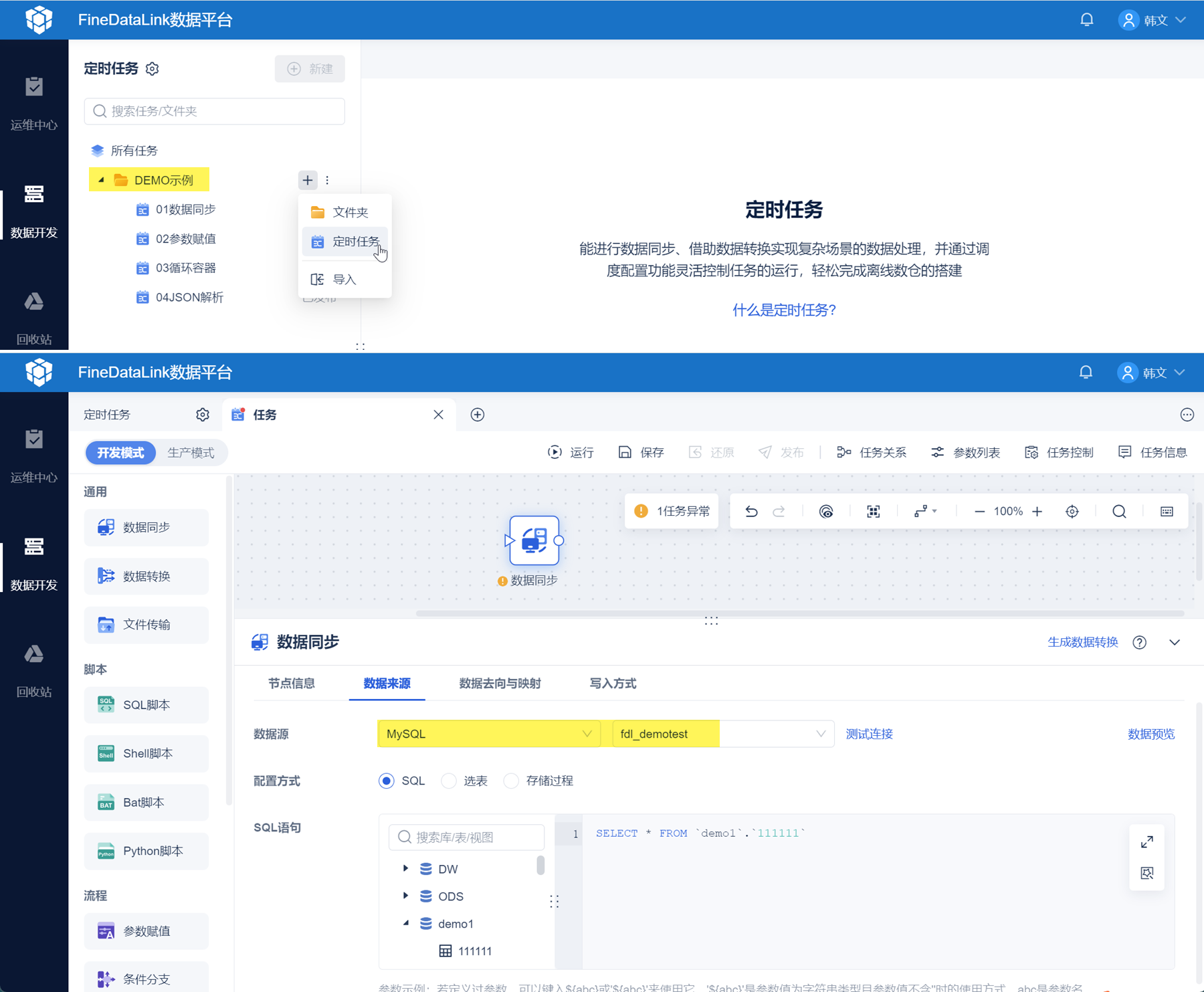
Task: Click the redo arrow in the canvas toolbar
Action: [779, 512]
